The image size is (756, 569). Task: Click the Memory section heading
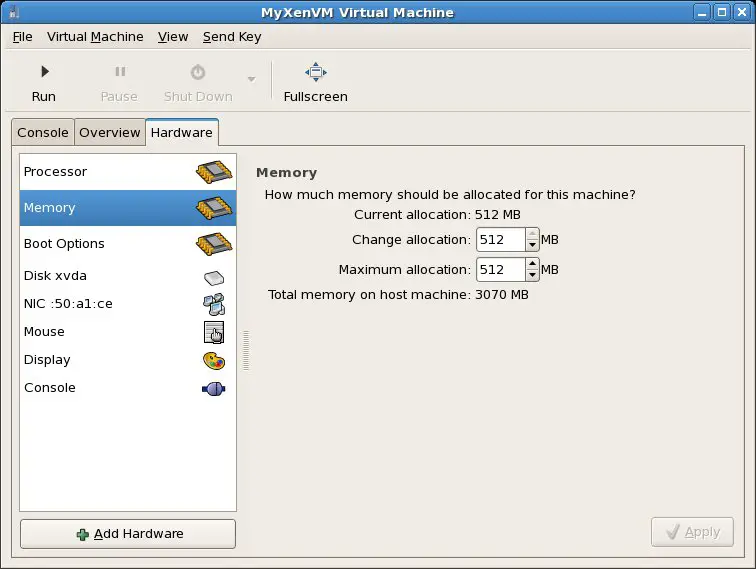[x=286, y=173]
